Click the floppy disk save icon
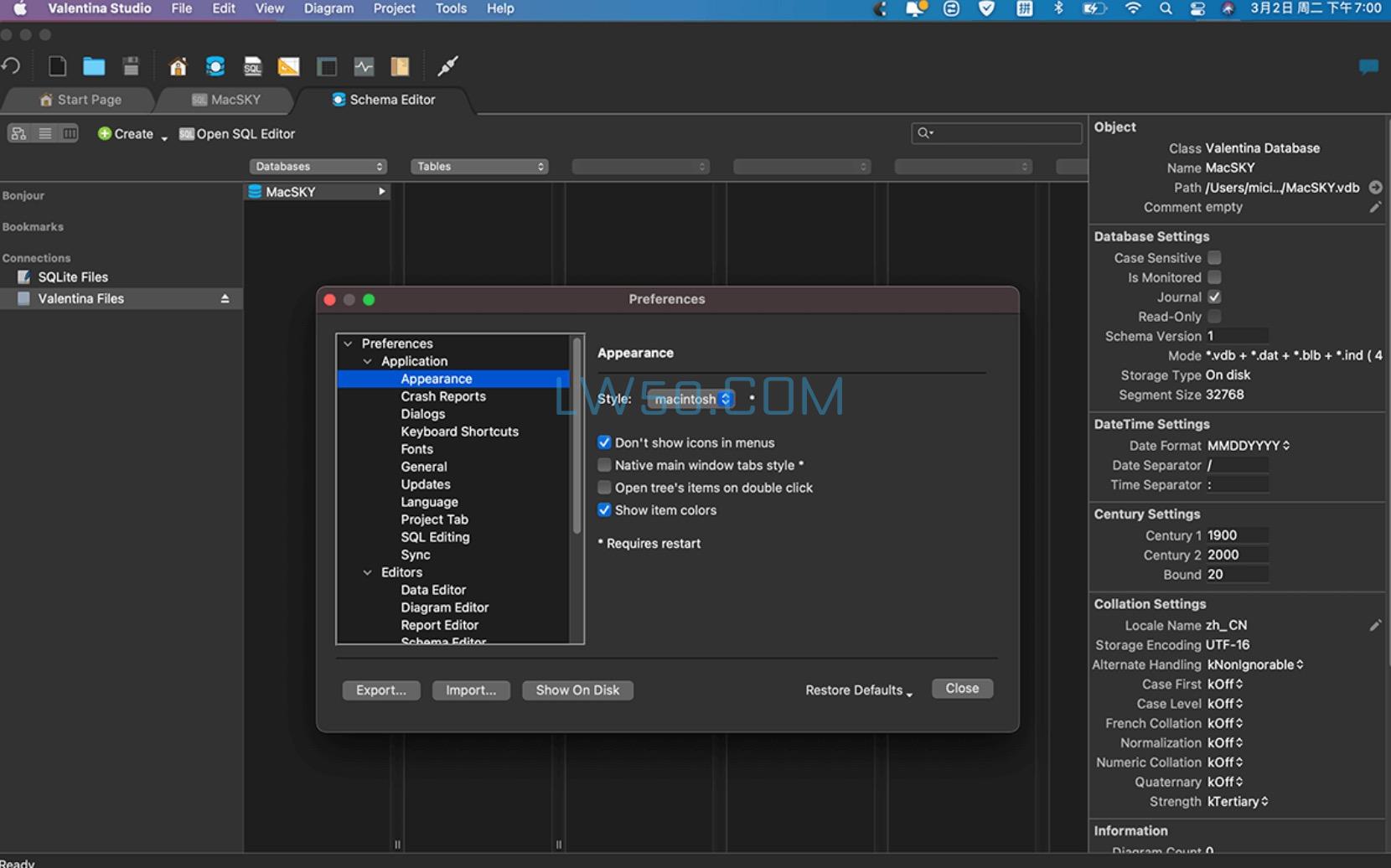 click(131, 66)
